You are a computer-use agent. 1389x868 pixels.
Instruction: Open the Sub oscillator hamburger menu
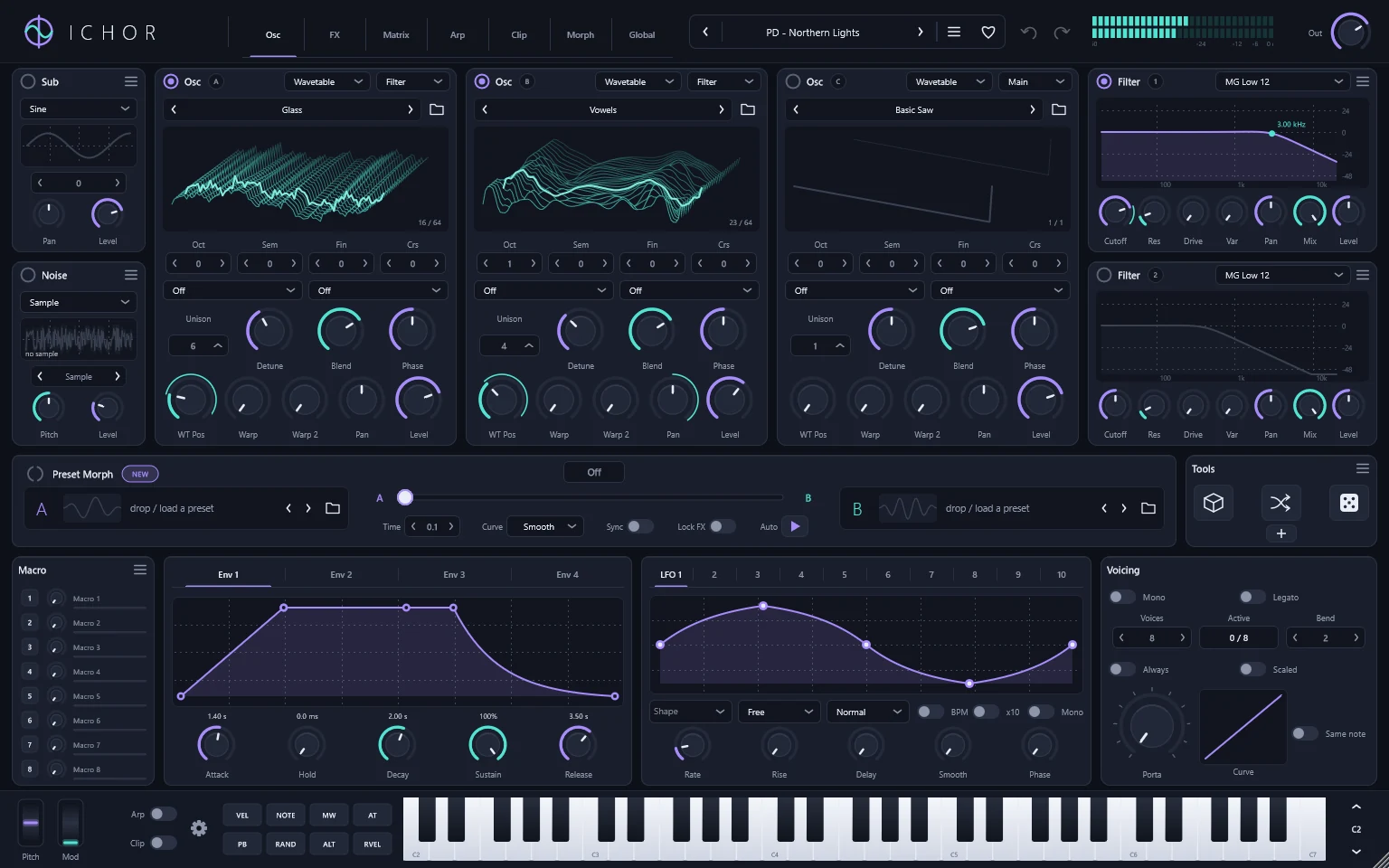pyautogui.click(x=131, y=81)
